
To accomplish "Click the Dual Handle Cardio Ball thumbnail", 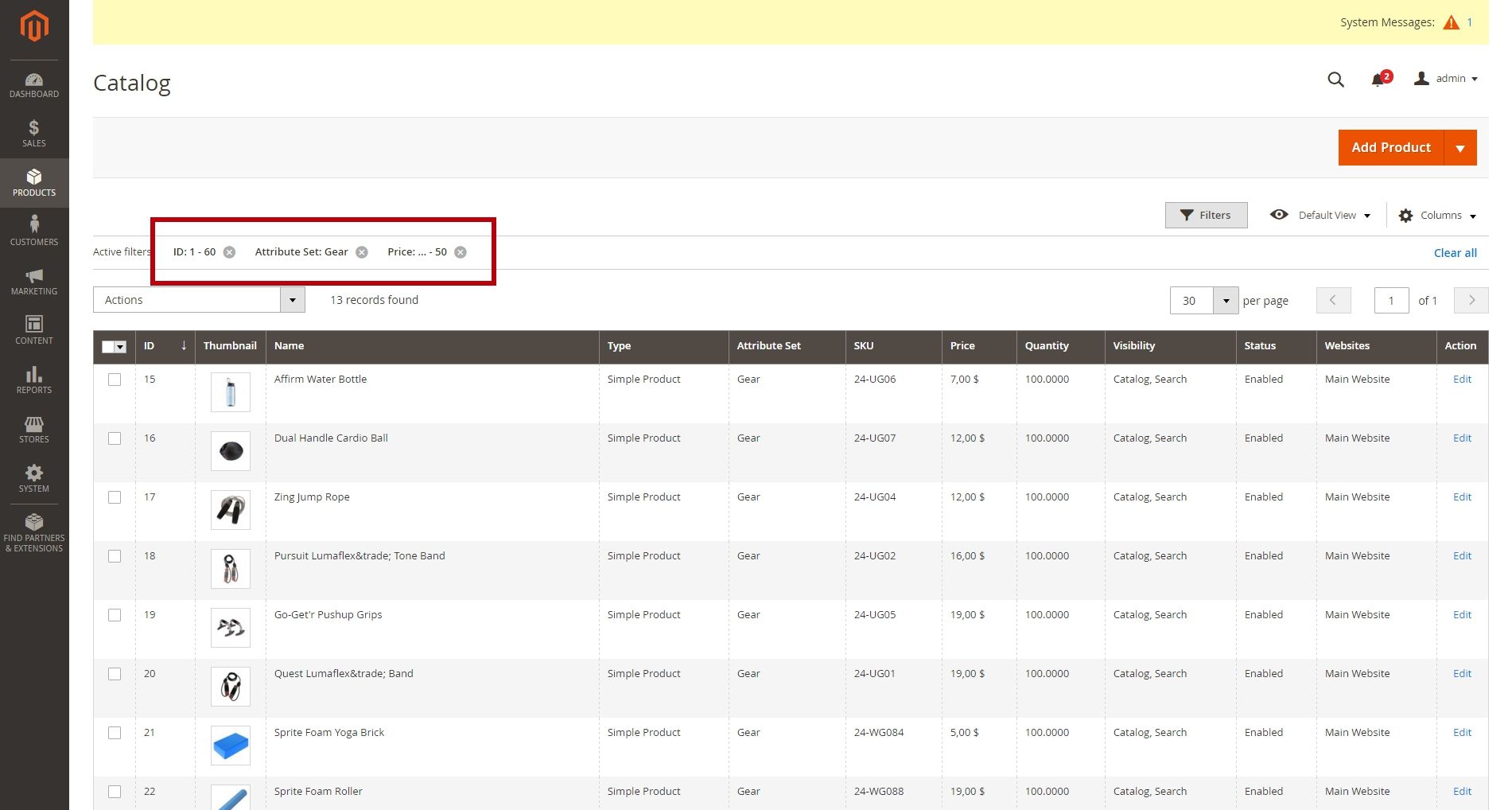I will (x=231, y=451).
